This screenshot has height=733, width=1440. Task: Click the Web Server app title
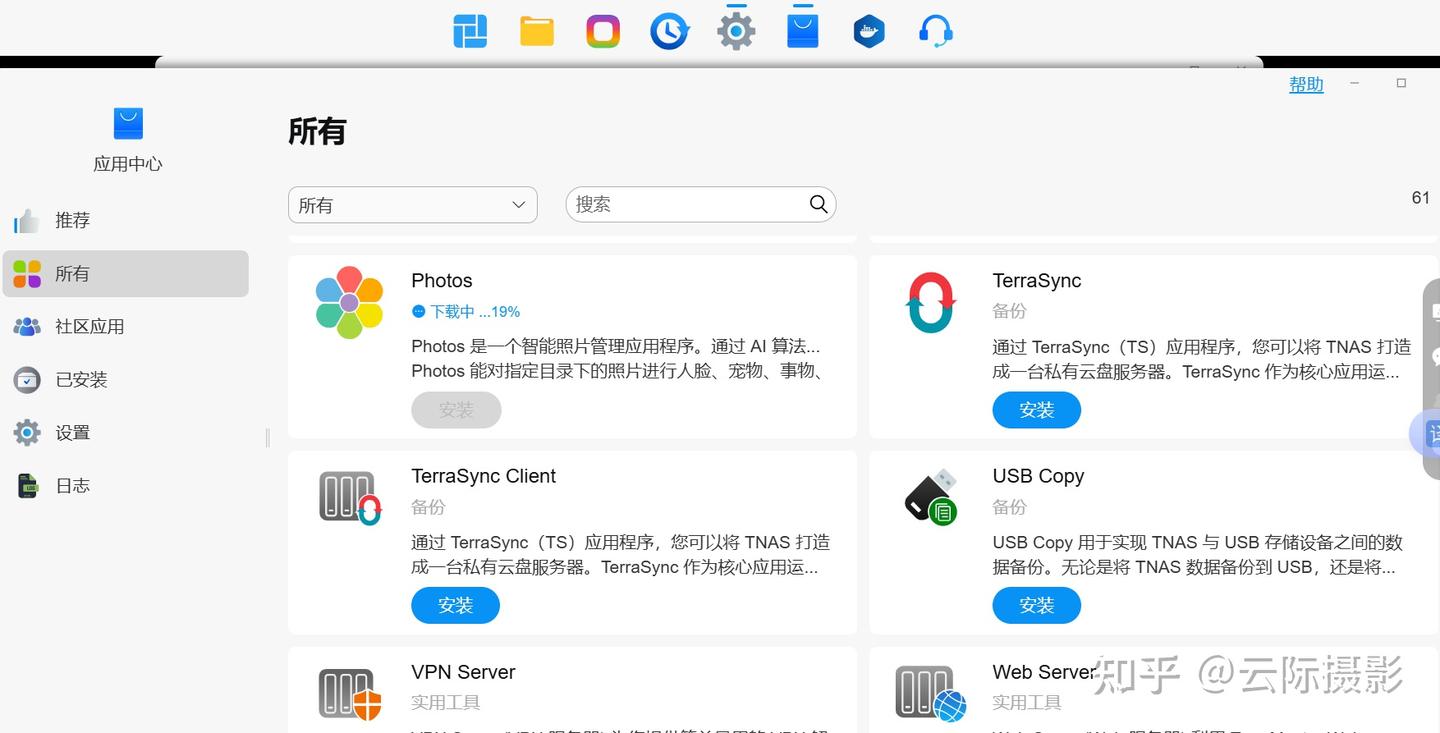click(x=1044, y=672)
